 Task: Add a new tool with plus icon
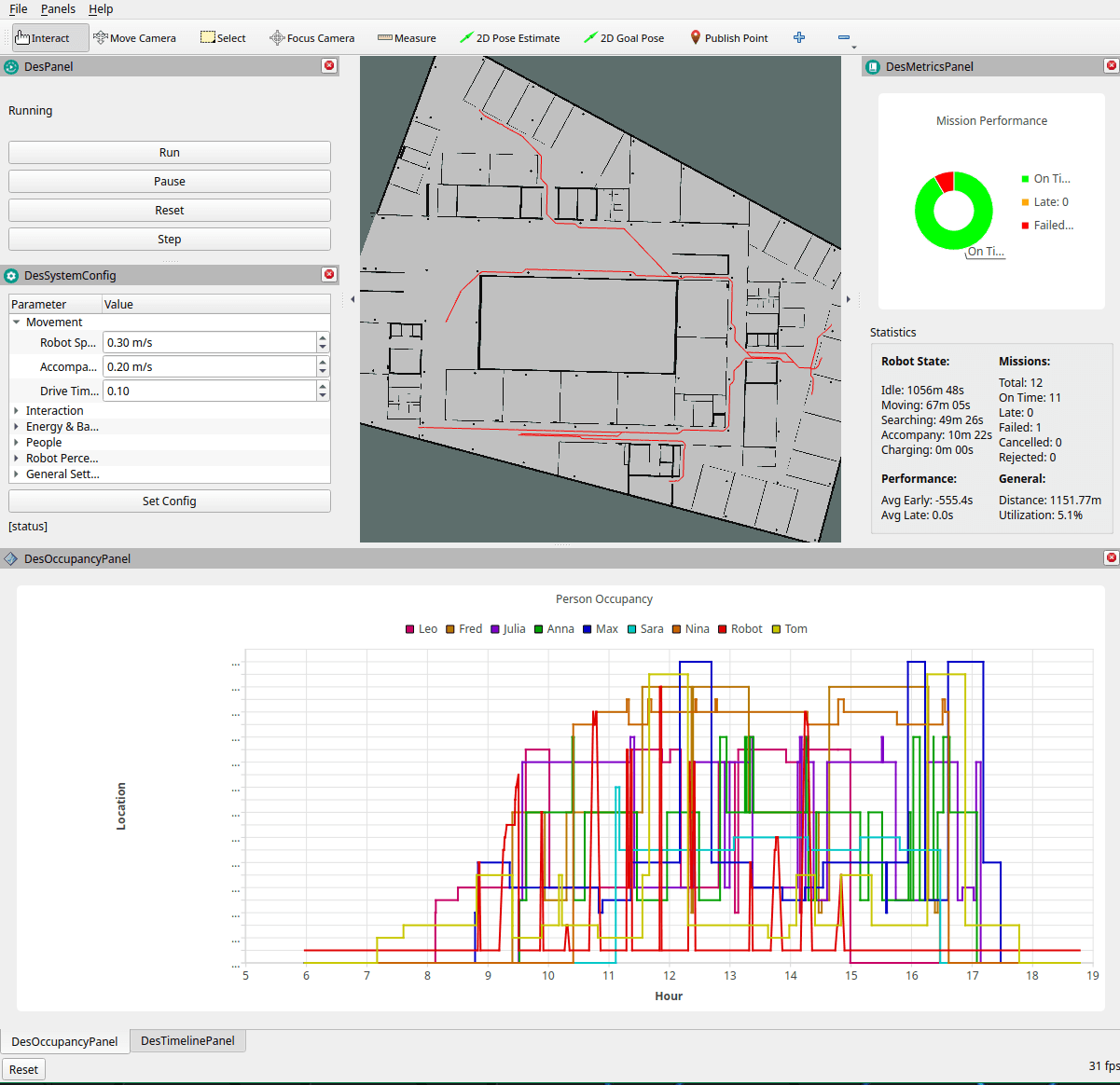(x=799, y=38)
